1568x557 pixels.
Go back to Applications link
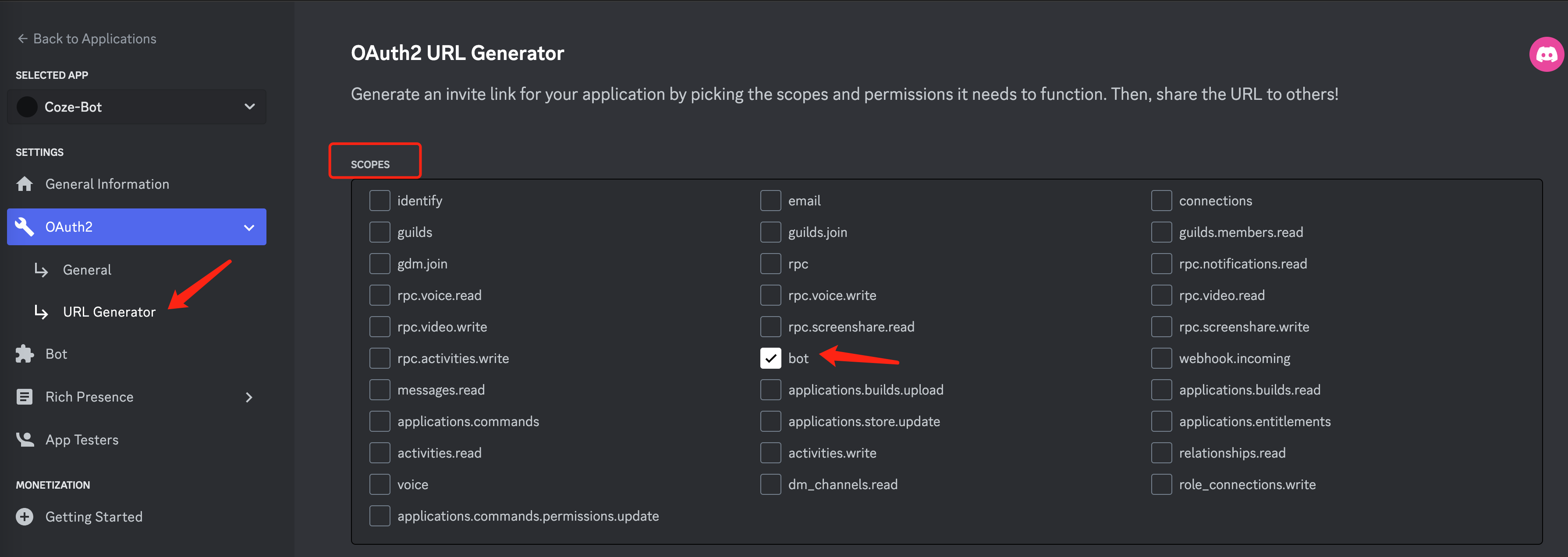(86, 39)
